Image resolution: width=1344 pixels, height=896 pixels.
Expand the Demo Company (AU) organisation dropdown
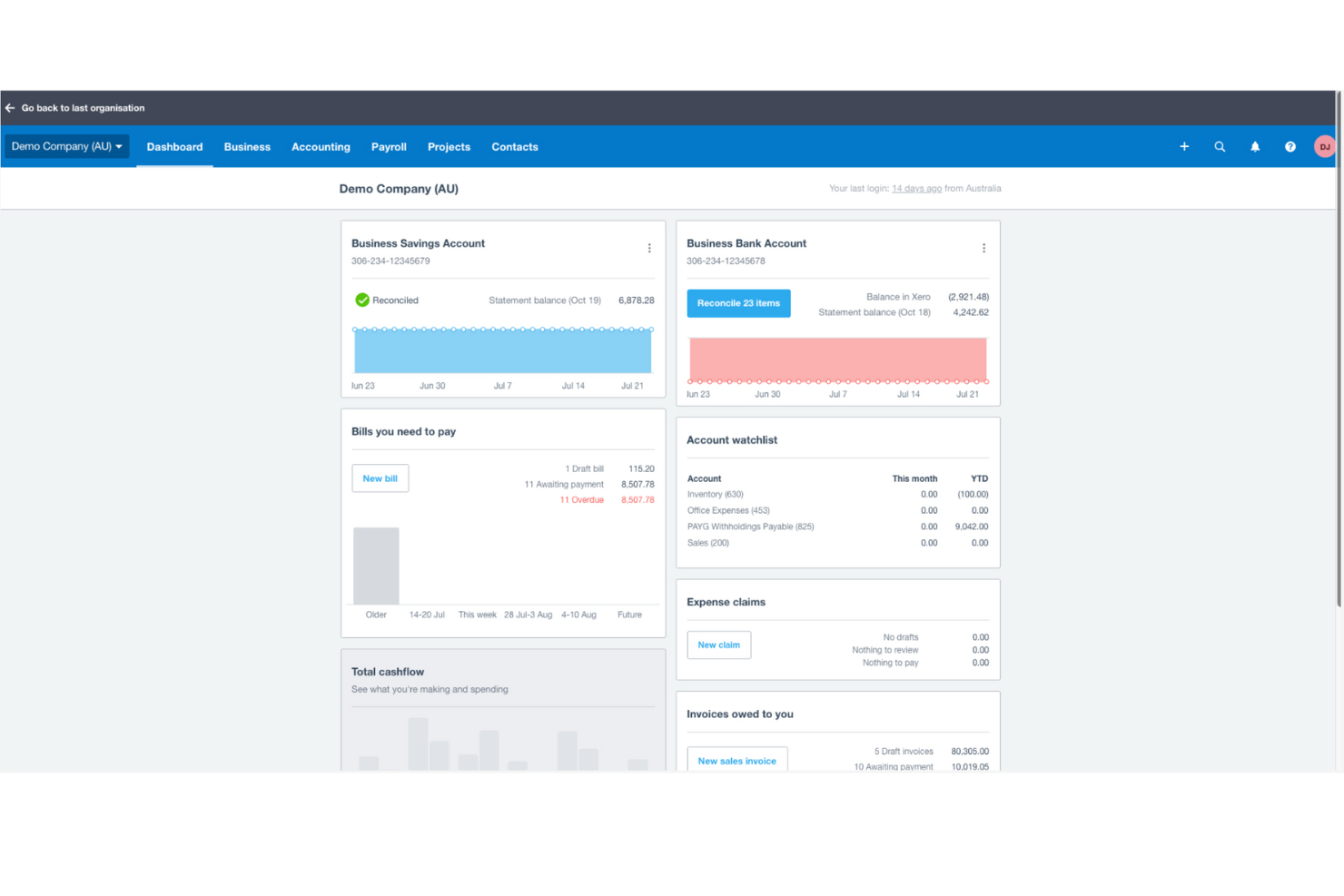pyautogui.click(x=67, y=147)
